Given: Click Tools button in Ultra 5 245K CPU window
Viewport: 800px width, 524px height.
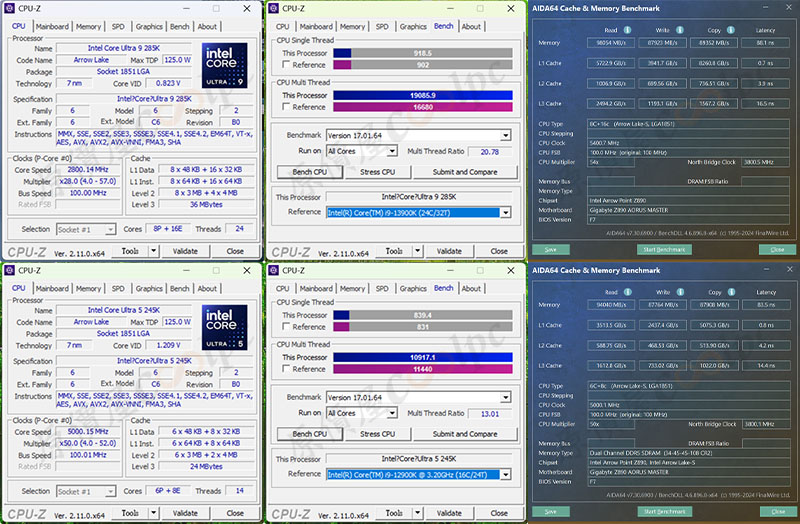Looking at the screenshot, I should coord(130,513).
